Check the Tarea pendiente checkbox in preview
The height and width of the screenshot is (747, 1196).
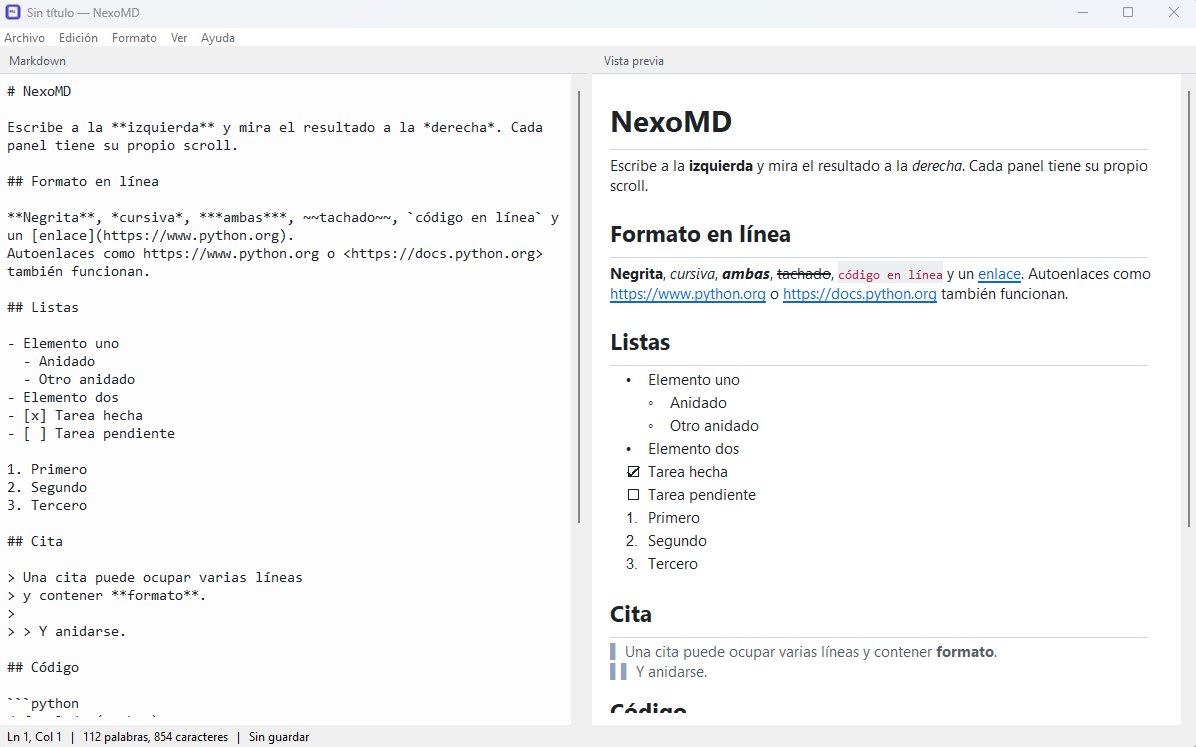pos(633,494)
